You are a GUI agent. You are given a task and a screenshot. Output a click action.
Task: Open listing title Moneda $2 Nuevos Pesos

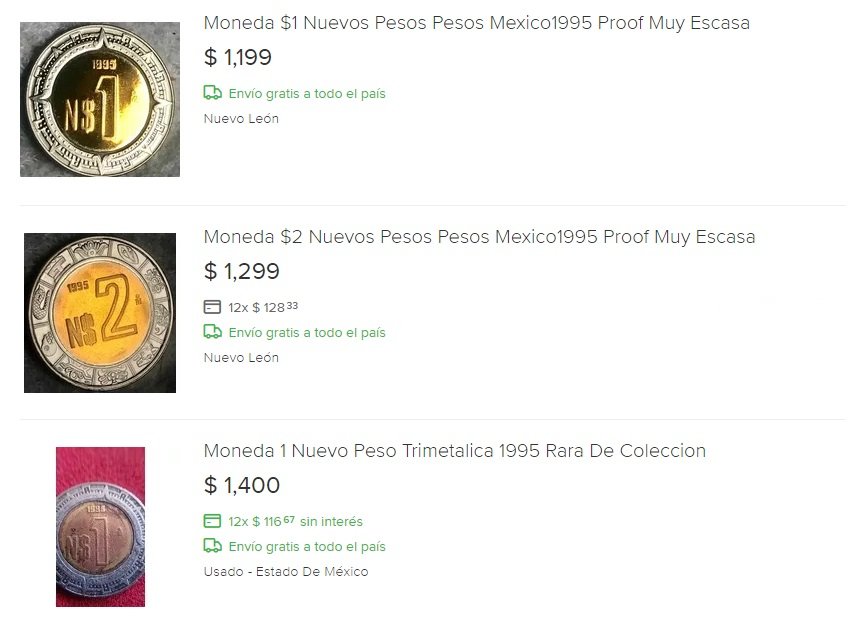pos(479,237)
